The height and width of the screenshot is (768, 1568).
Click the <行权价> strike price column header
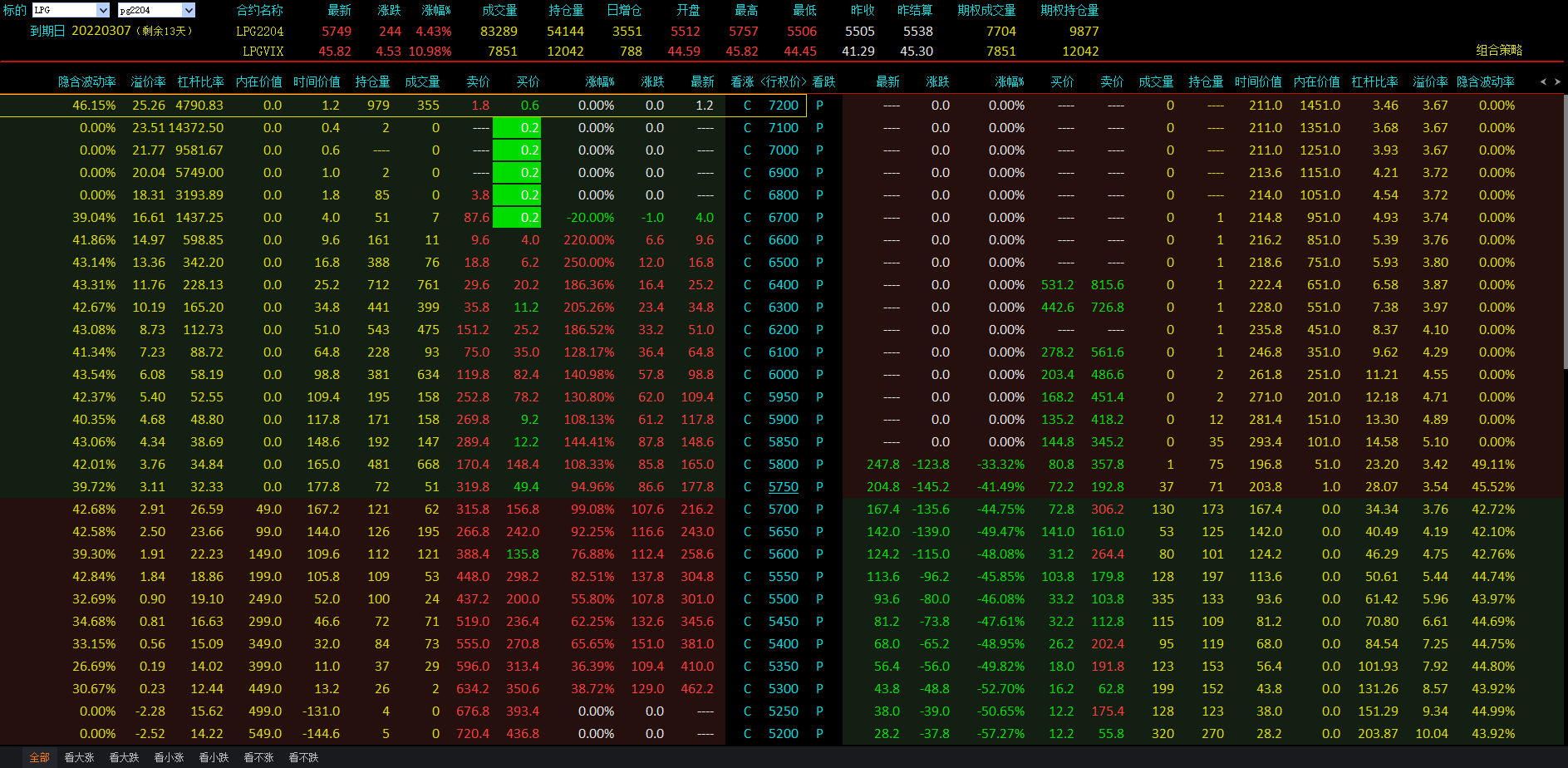[x=784, y=81]
